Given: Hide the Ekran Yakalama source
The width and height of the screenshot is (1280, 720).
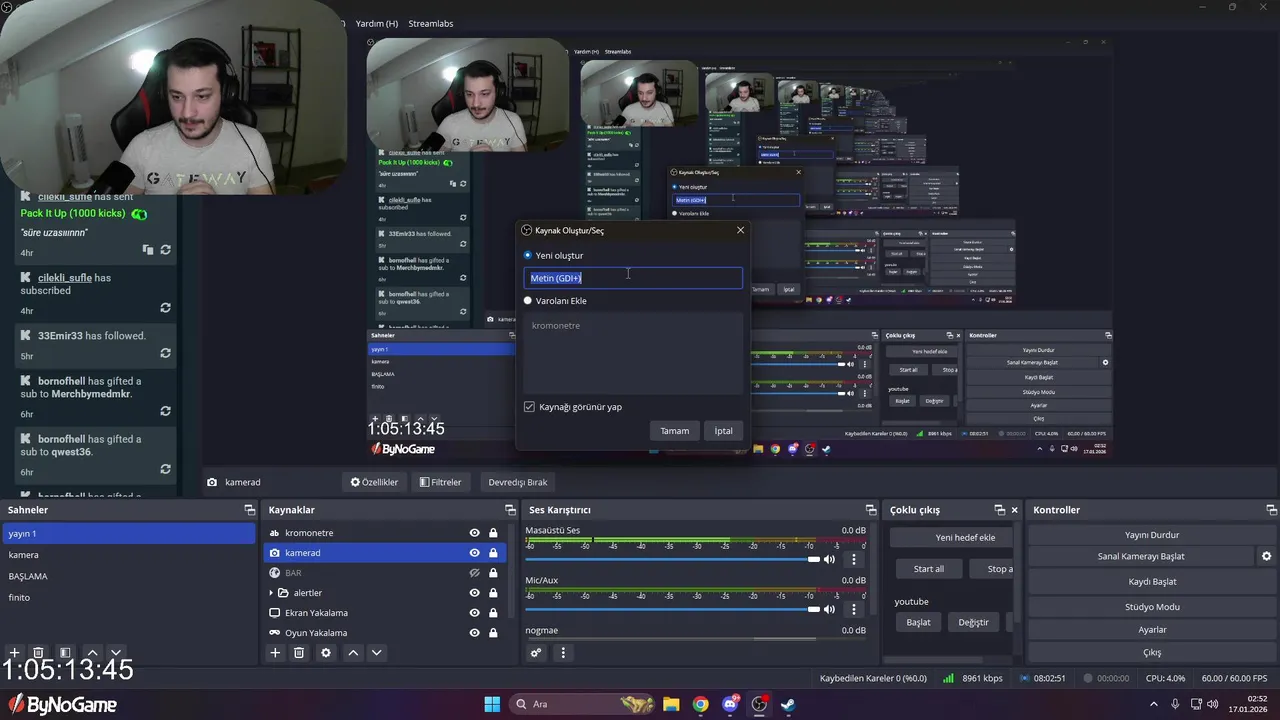Looking at the screenshot, I should [474, 613].
